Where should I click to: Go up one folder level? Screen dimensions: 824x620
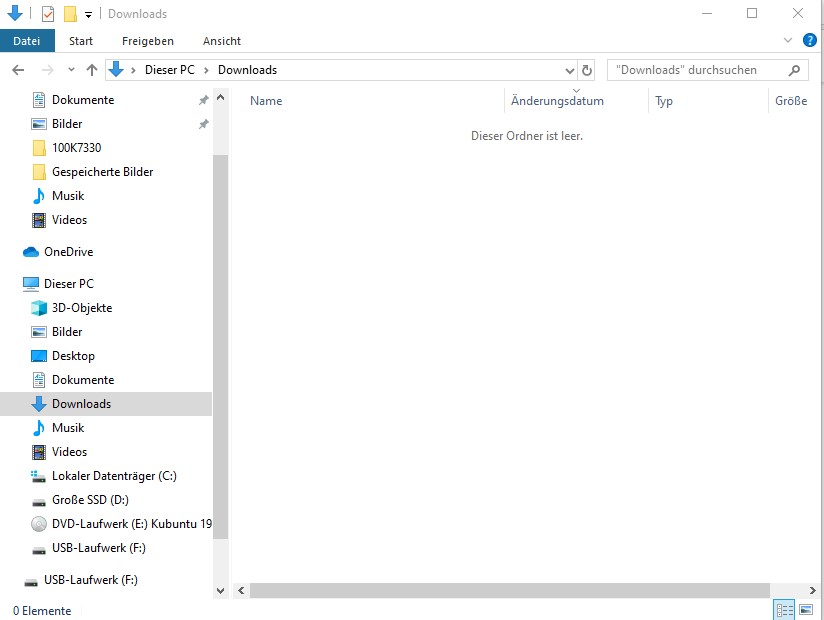point(92,70)
